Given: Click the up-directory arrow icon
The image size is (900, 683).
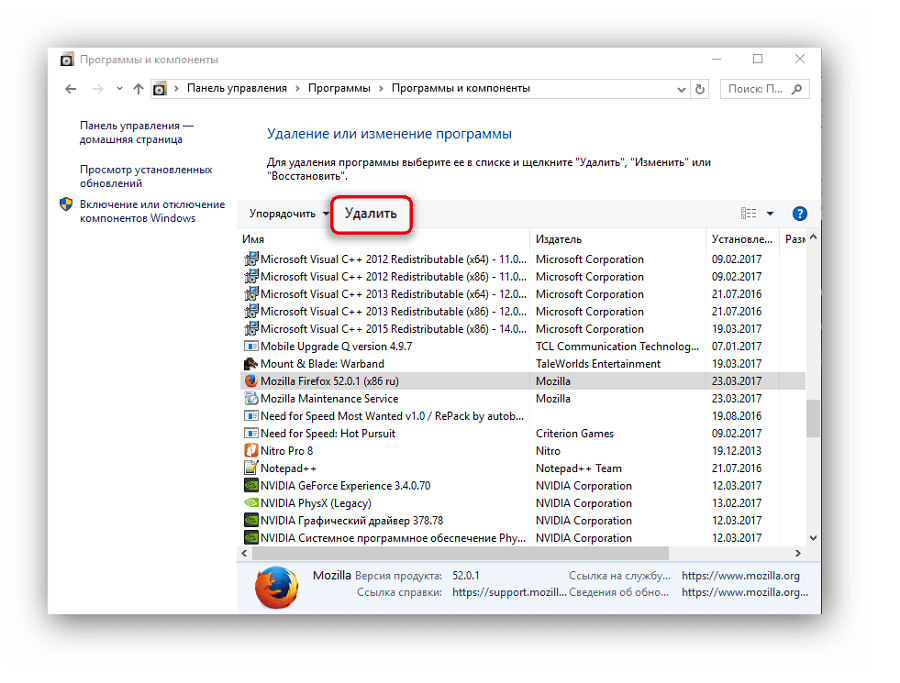Looking at the screenshot, I should tap(137, 89).
